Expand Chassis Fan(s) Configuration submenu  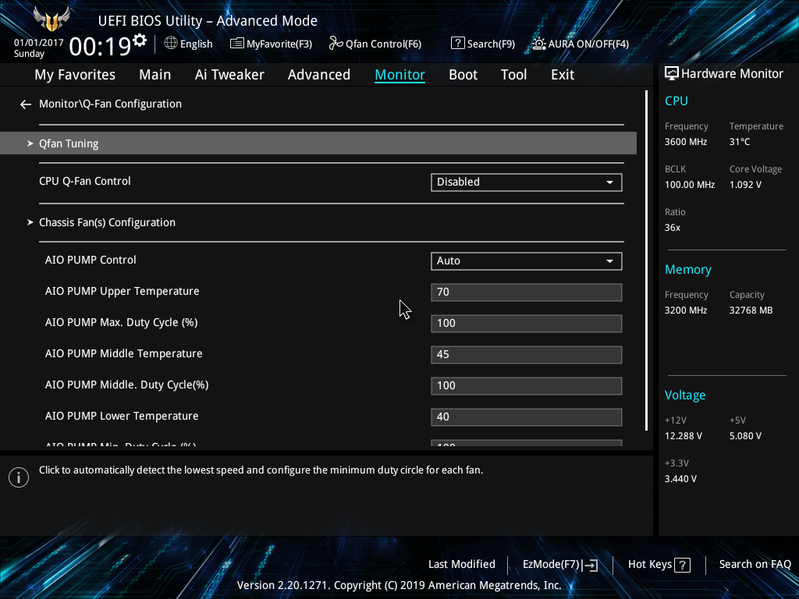coord(30,222)
